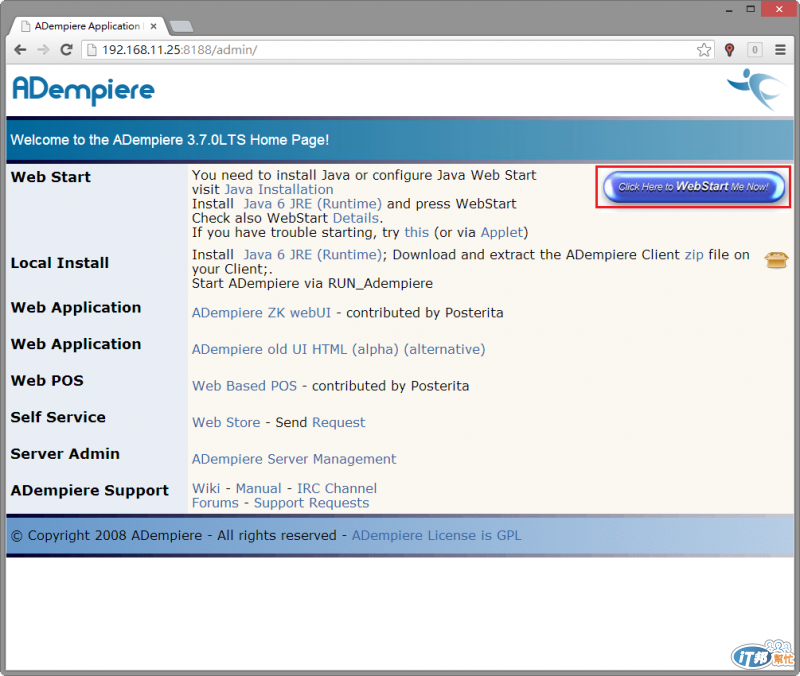800x676 pixels.
Task: Select the ADempiere Application browser tab
Action: click(x=87, y=26)
